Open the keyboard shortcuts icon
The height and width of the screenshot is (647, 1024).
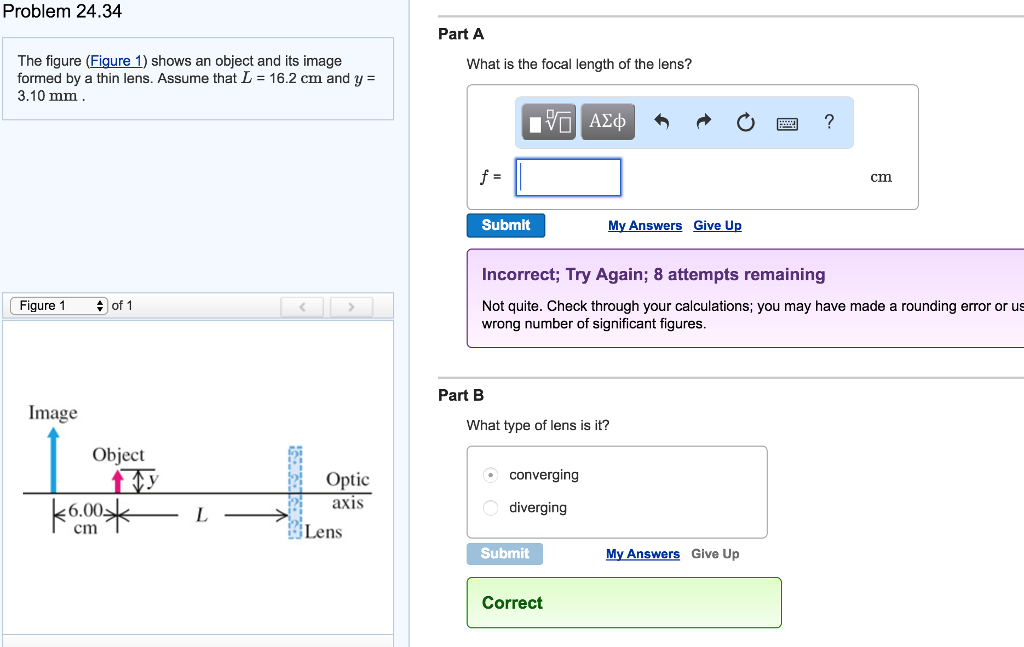click(x=787, y=123)
